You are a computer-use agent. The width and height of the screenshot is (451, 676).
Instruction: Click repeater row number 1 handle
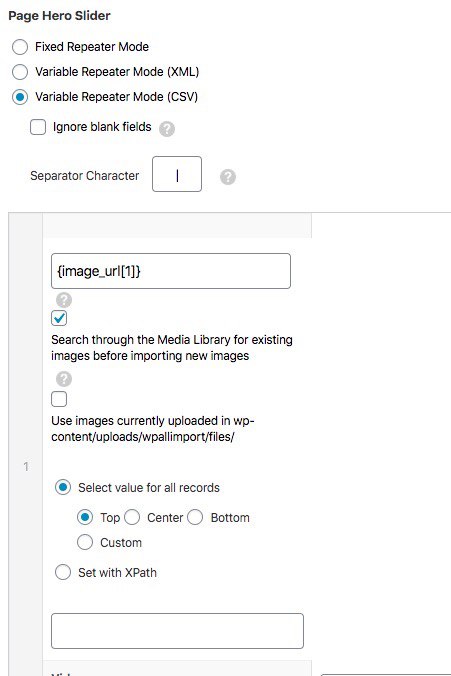point(26,466)
